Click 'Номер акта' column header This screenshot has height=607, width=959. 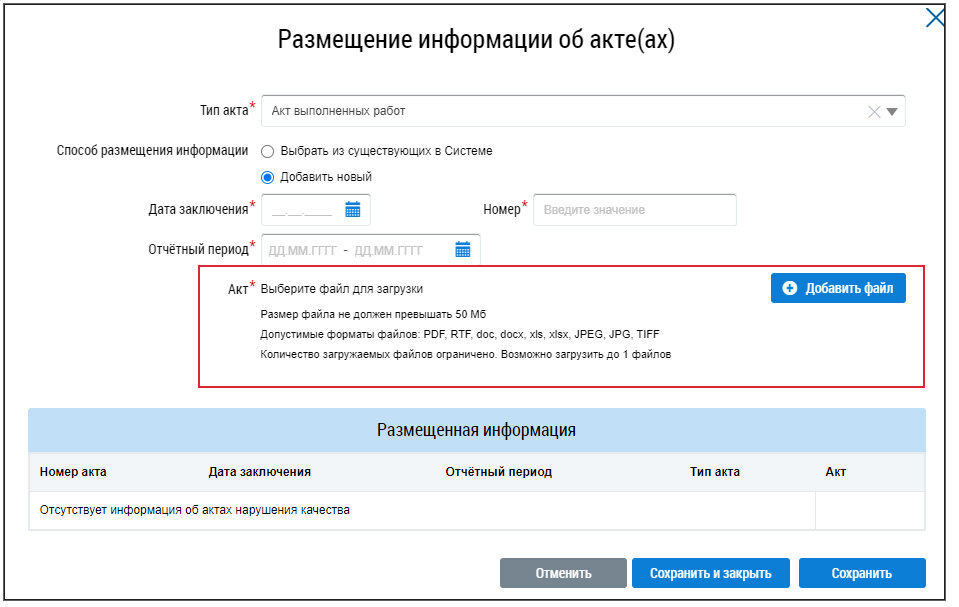pyautogui.click(x=73, y=472)
